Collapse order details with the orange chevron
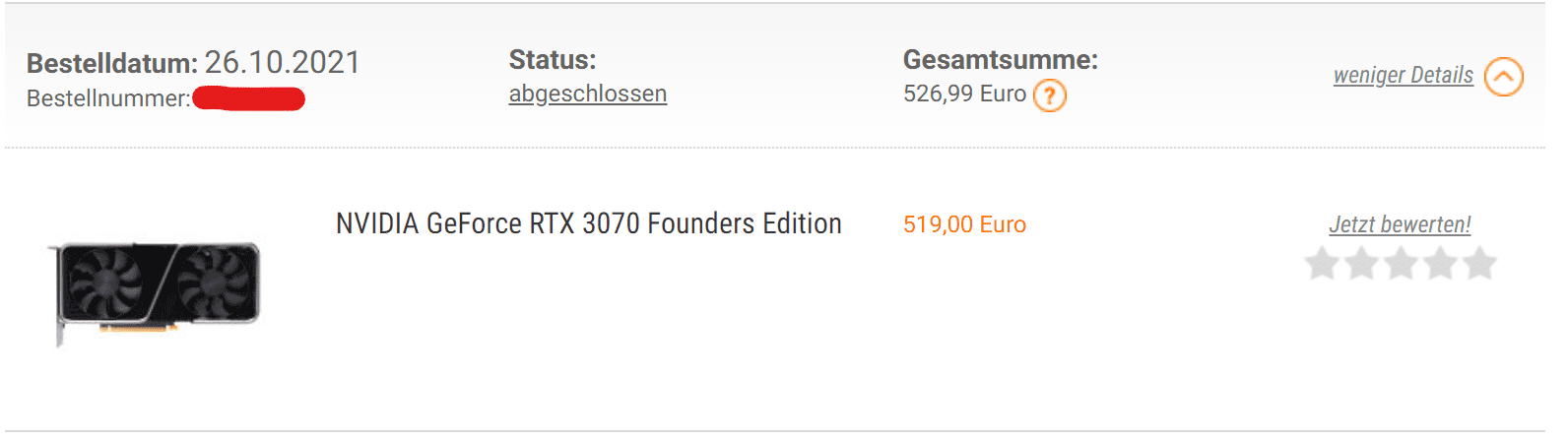The width and height of the screenshot is (1568, 440). (1504, 77)
